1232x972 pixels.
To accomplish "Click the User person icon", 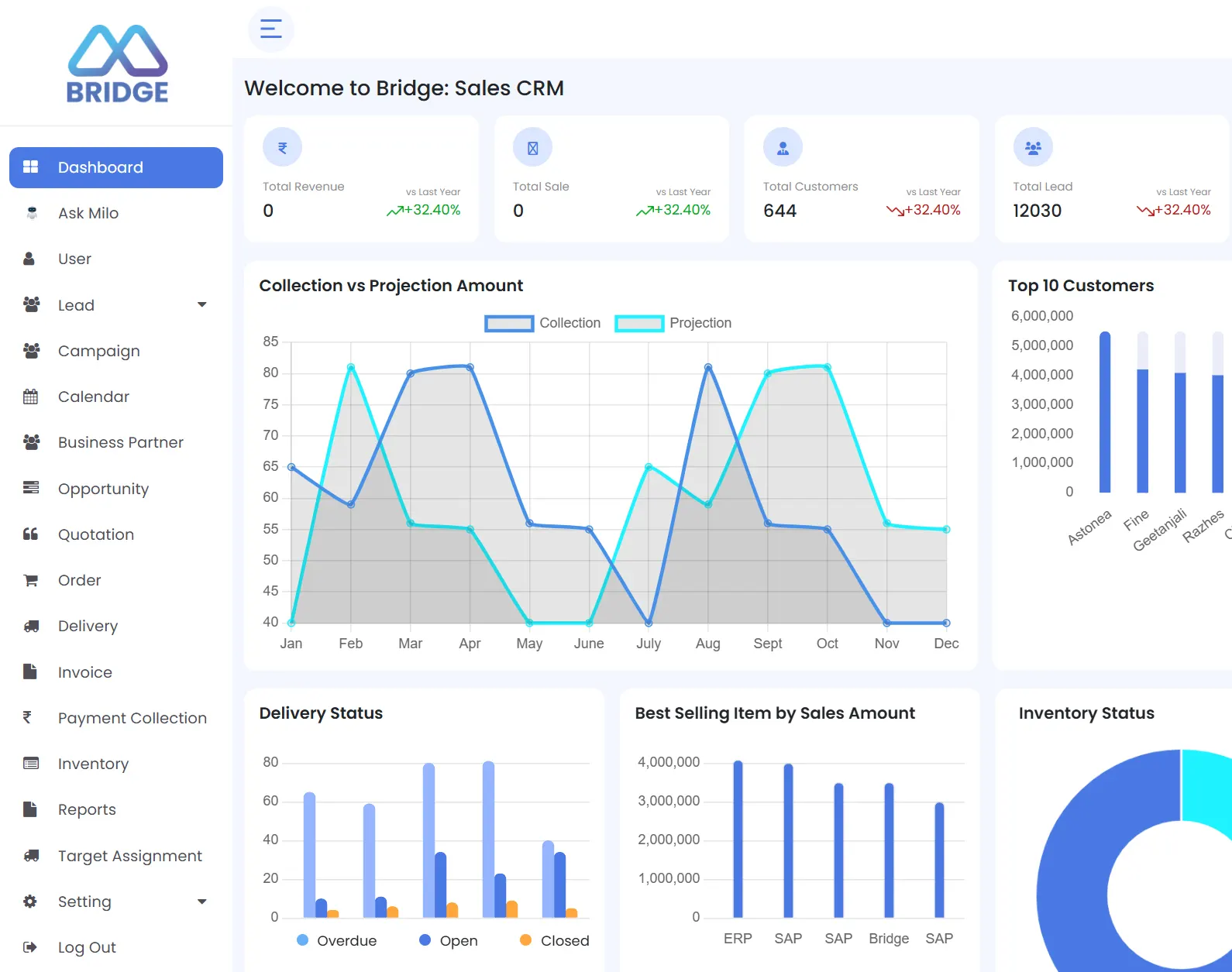I will pyautogui.click(x=29, y=259).
